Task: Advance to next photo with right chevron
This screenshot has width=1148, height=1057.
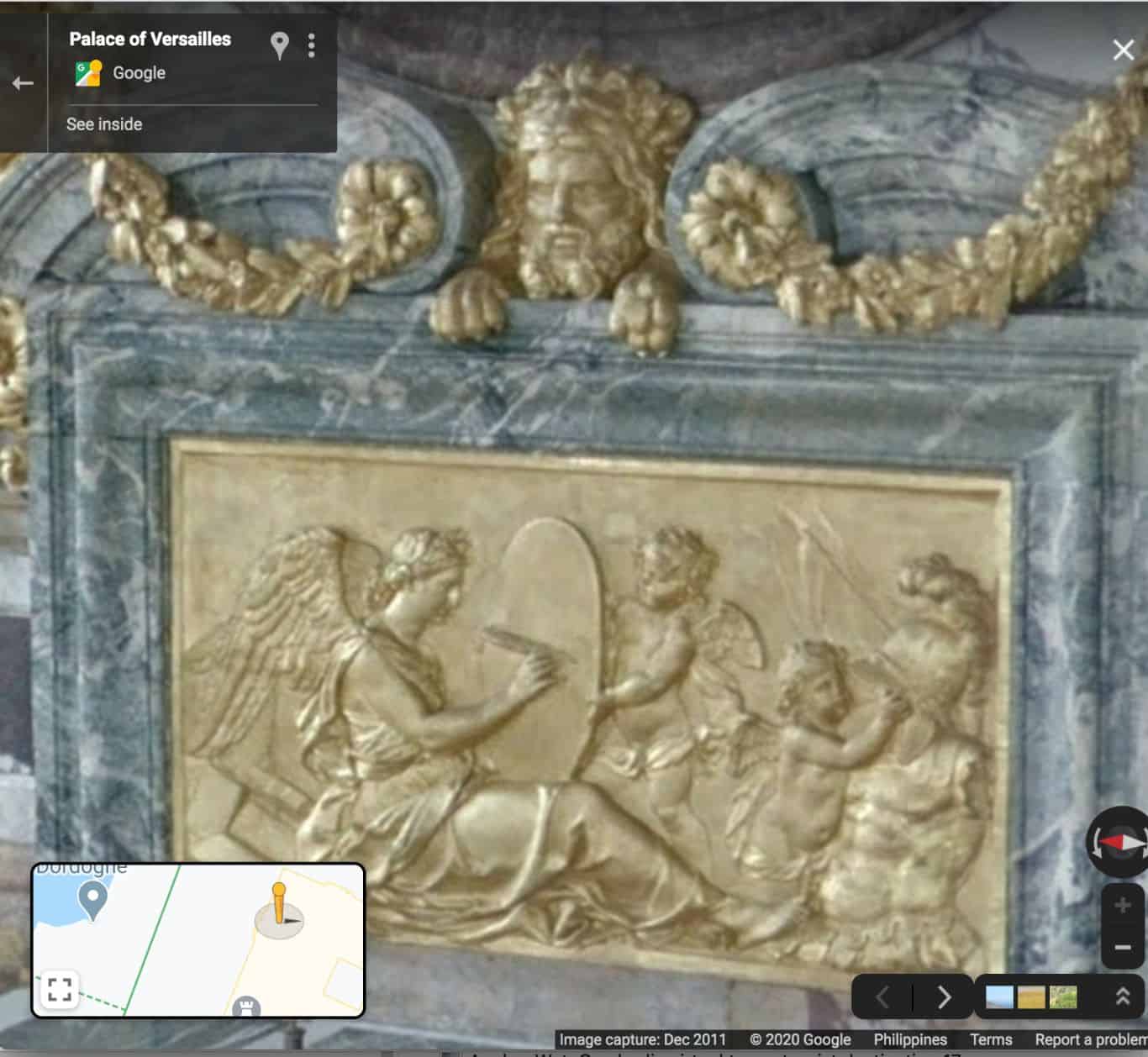Action: click(x=944, y=997)
